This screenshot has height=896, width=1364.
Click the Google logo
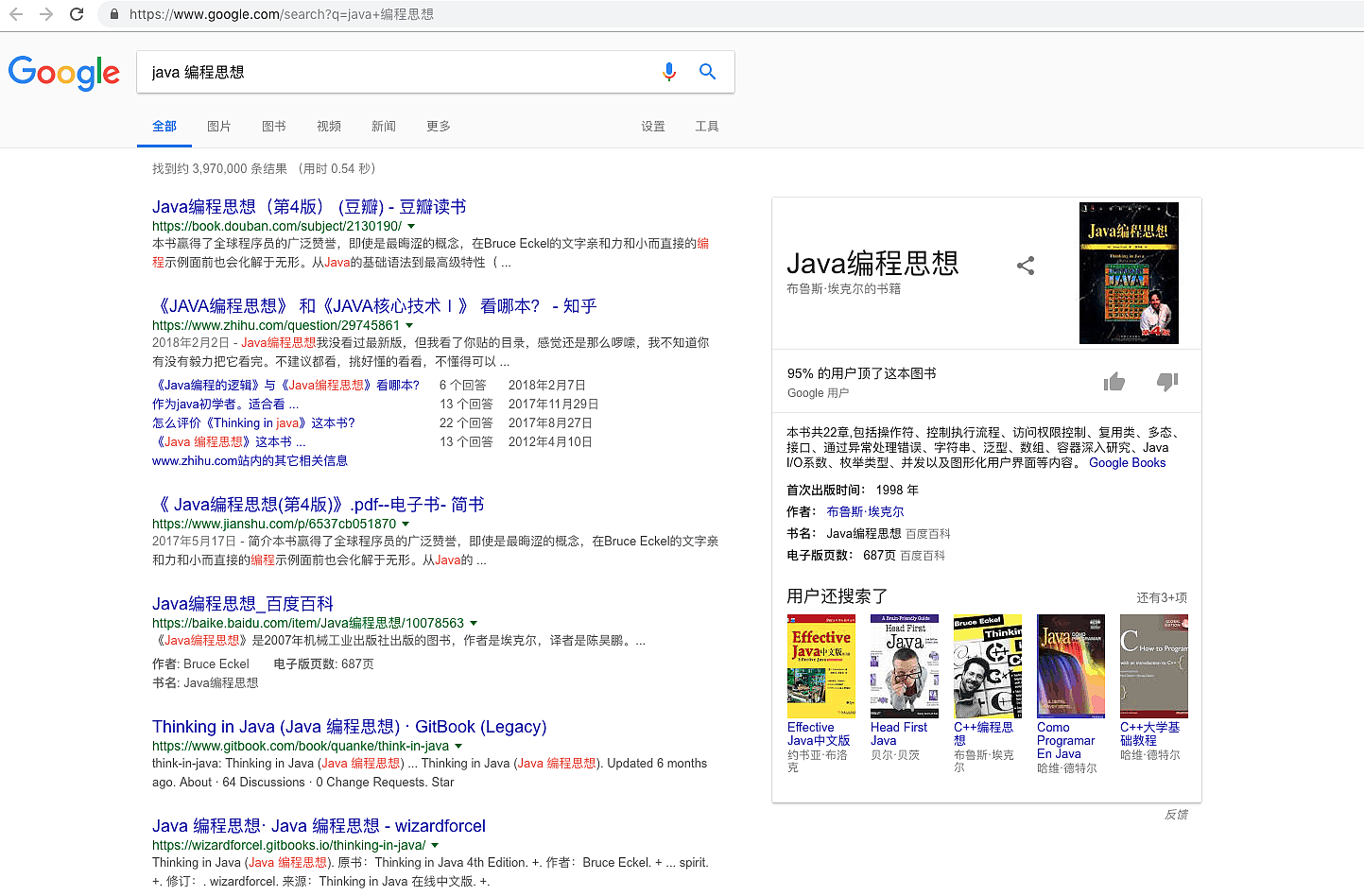64,73
